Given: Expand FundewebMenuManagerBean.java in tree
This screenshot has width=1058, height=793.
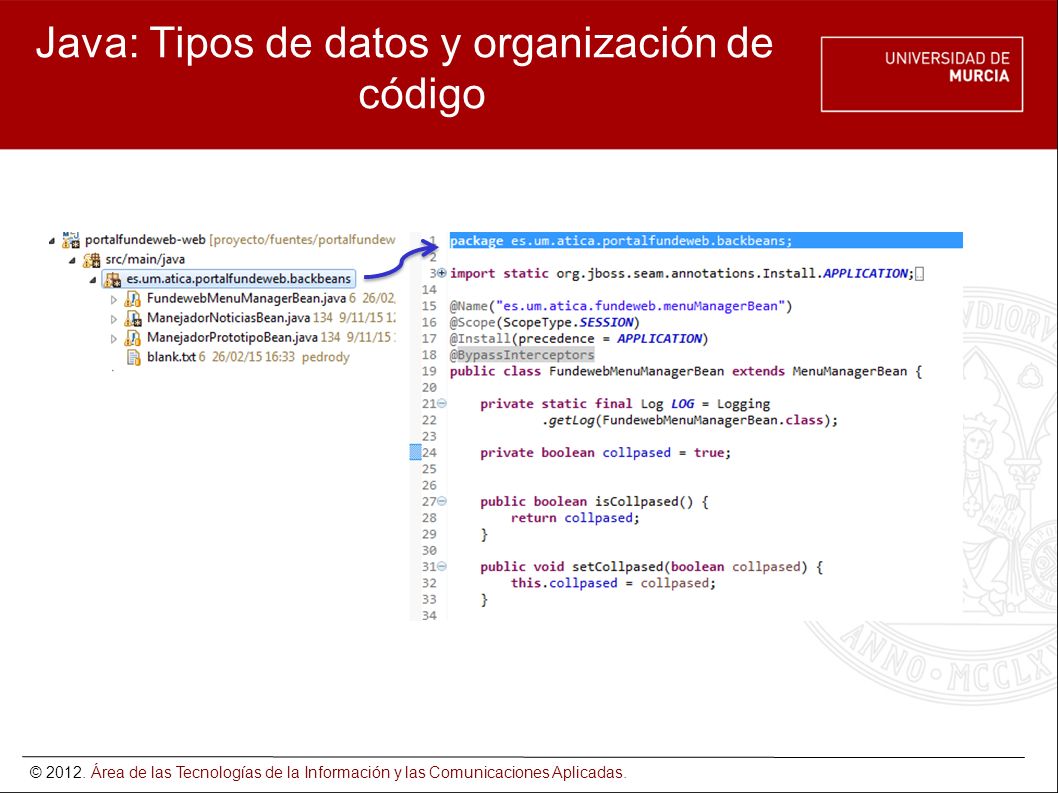Looking at the screenshot, I should (113, 299).
